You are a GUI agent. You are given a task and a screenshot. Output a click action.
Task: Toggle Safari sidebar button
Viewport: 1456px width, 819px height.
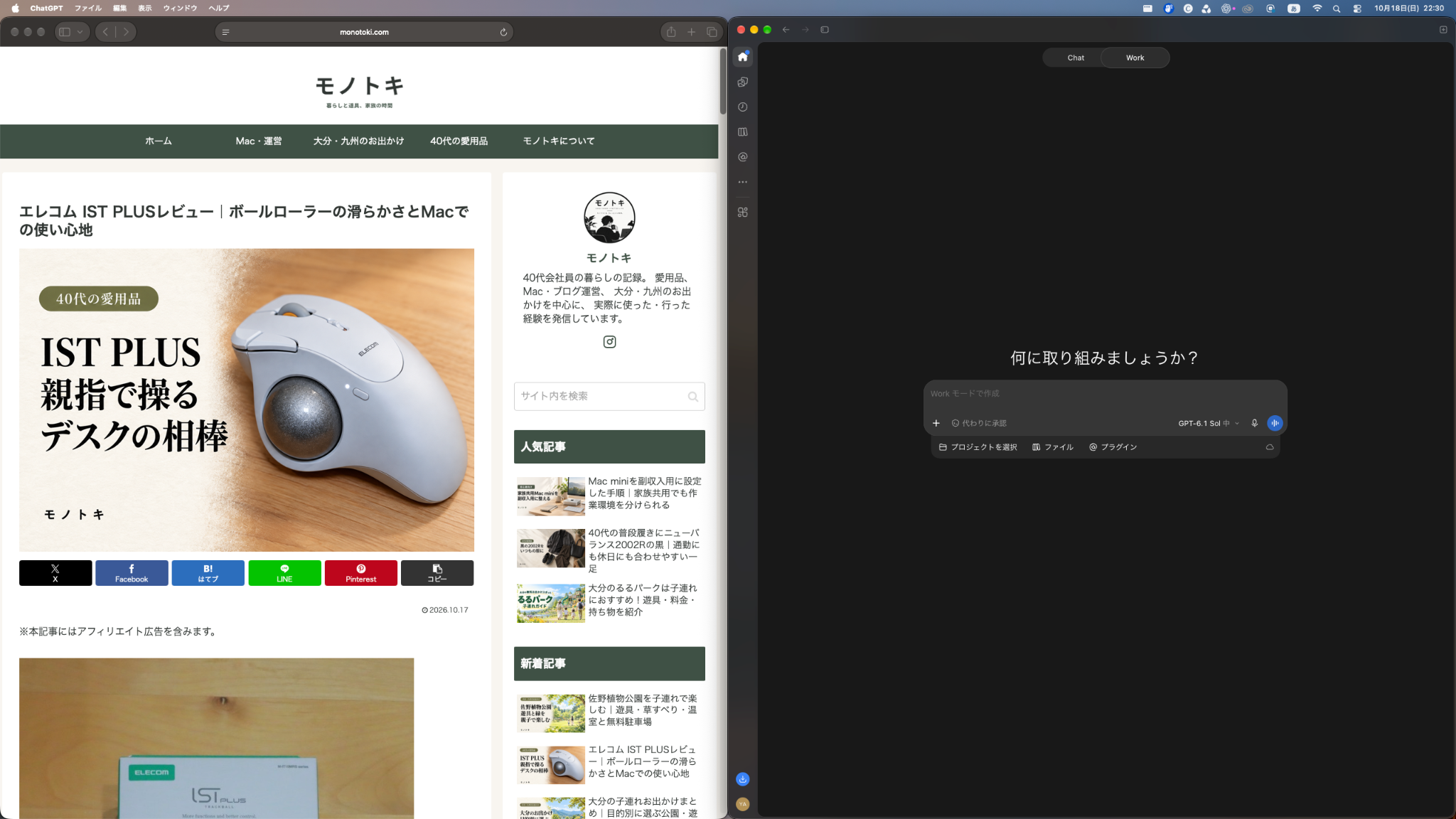pyautogui.click(x=65, y=32)
